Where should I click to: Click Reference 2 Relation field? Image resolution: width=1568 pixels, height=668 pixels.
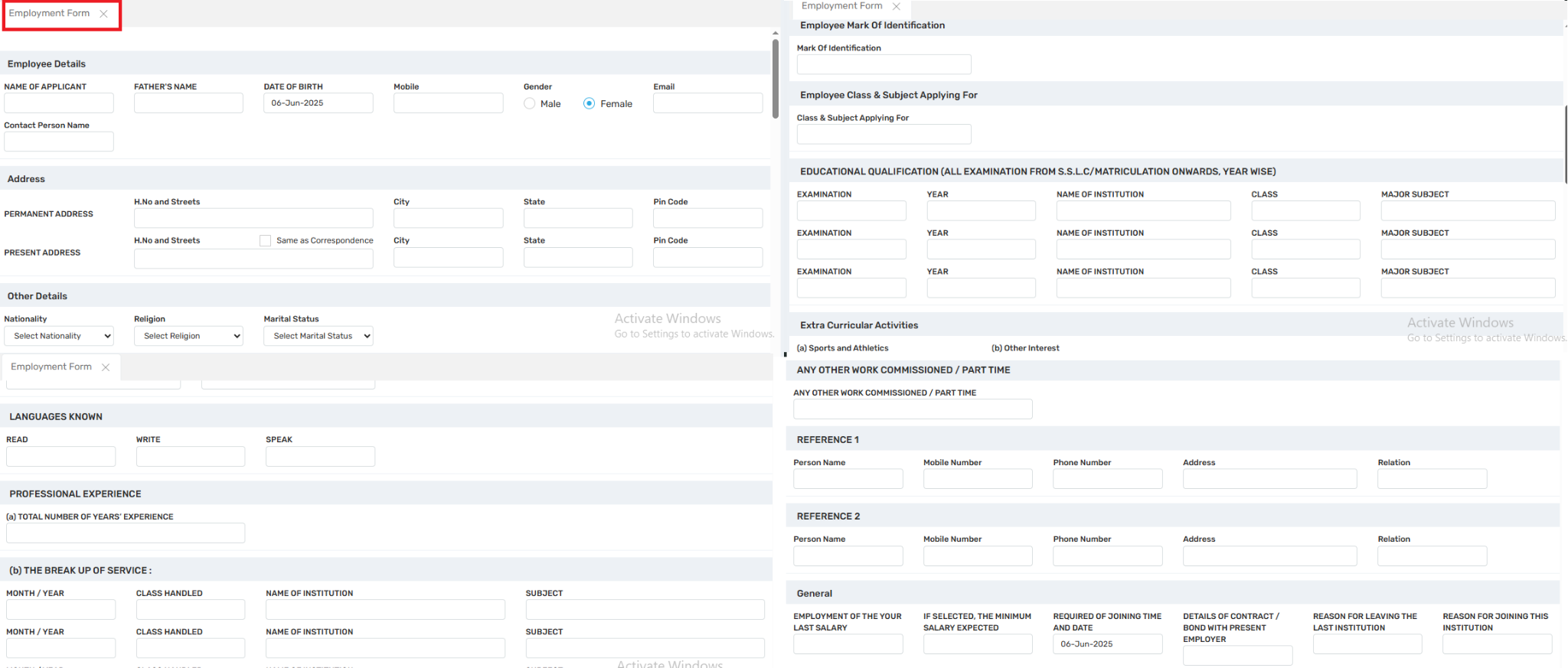point(1432,556)
